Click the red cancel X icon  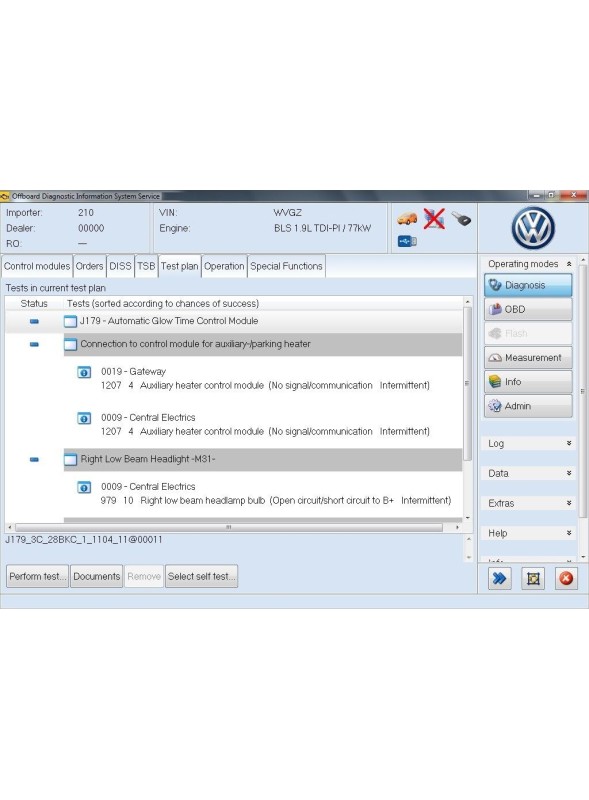[x=566, y=578]
